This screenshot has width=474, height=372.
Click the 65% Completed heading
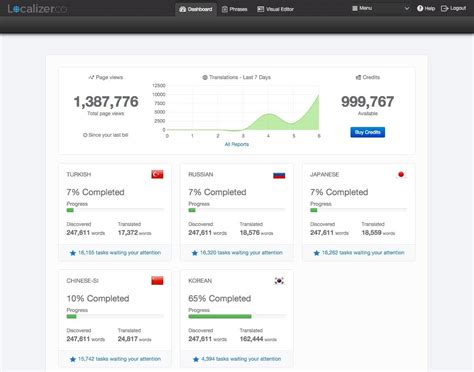pyautogui.click(x=220, y=299)
